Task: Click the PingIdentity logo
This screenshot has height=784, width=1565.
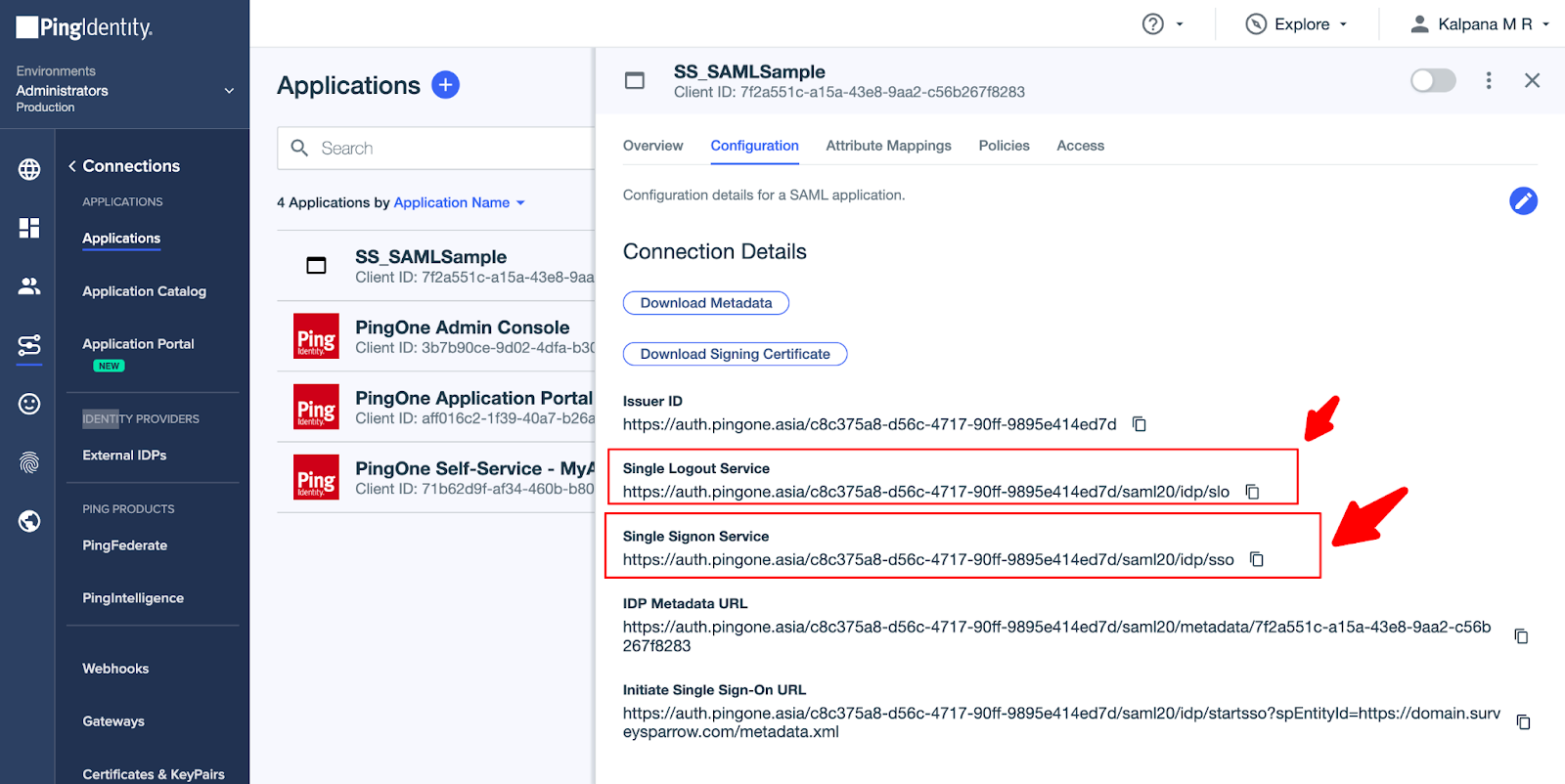Action: tap(84, 27)
